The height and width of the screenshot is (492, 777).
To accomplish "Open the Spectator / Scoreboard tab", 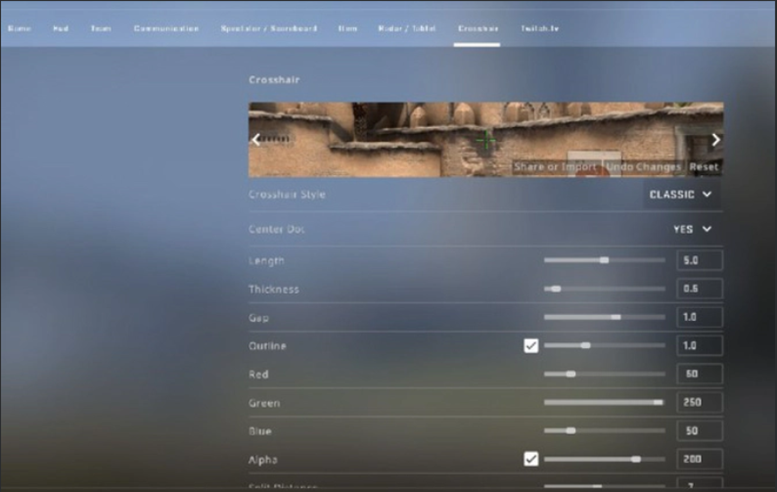I will (x=269, y=28).
